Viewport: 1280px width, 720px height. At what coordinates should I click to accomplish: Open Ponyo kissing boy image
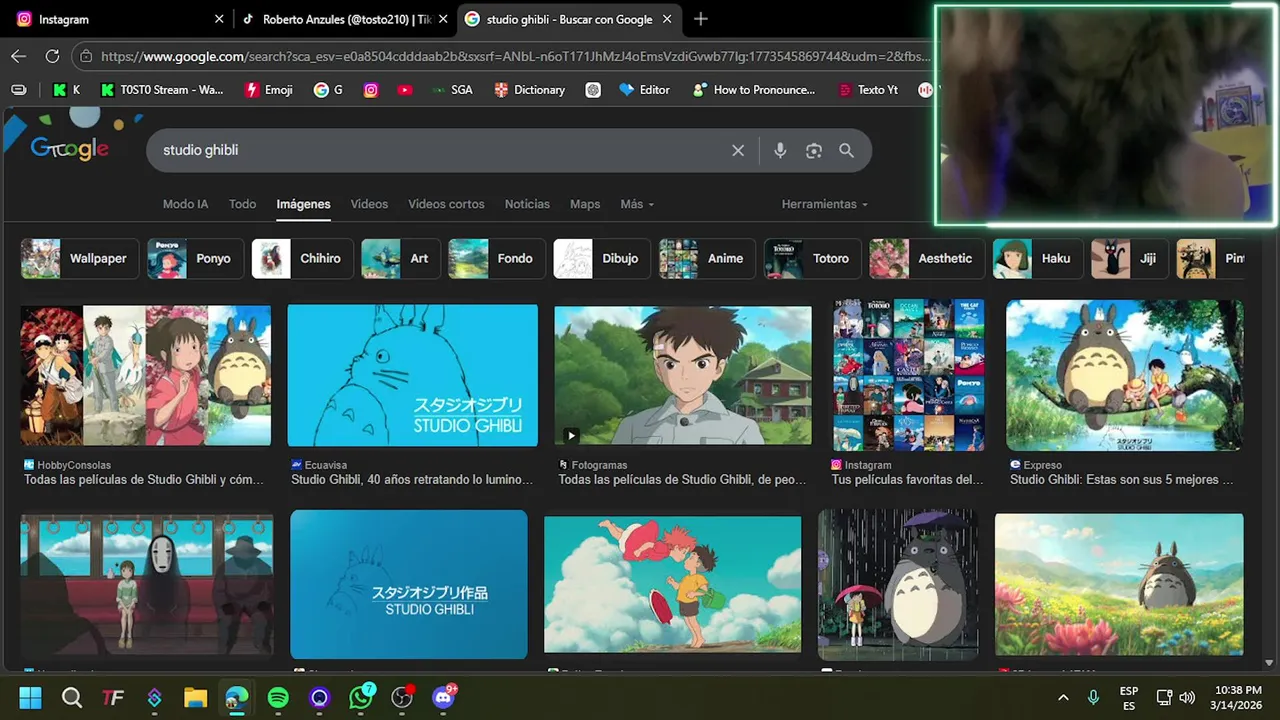pos(672,584)
